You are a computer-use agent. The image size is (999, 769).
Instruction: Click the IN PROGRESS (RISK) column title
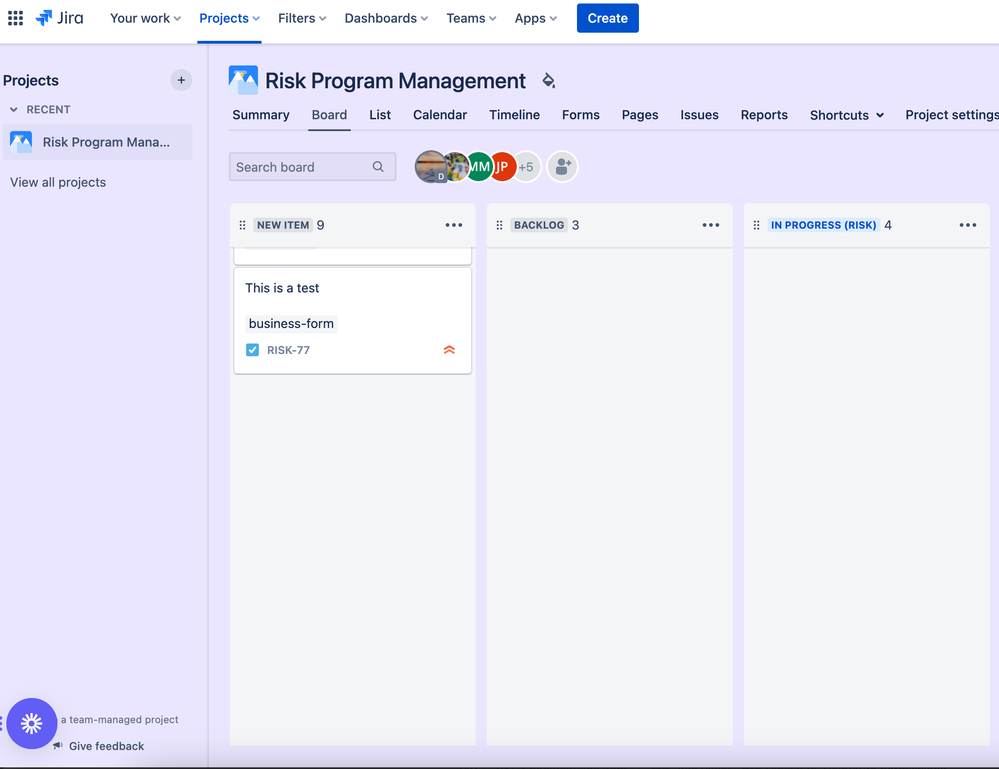[823, 225]
